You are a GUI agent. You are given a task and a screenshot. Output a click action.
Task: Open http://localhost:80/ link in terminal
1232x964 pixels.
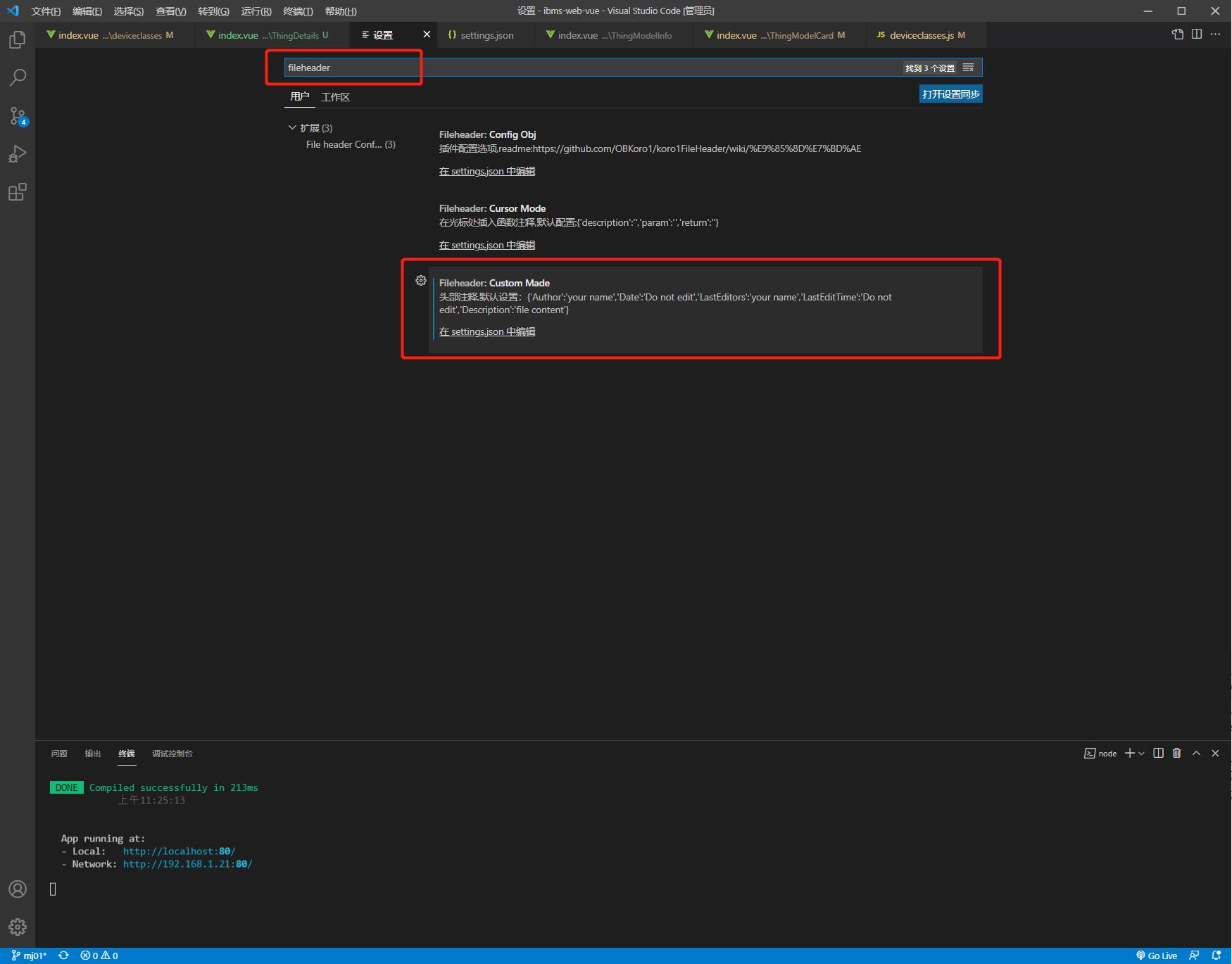pyautogui.click(x=180, y=851)
